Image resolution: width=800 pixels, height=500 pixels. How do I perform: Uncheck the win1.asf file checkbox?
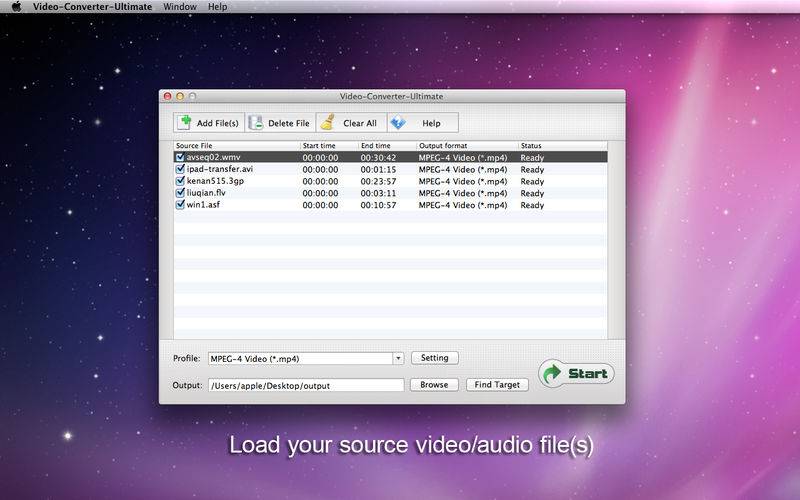pyautogui.click(x=180, y=205)
